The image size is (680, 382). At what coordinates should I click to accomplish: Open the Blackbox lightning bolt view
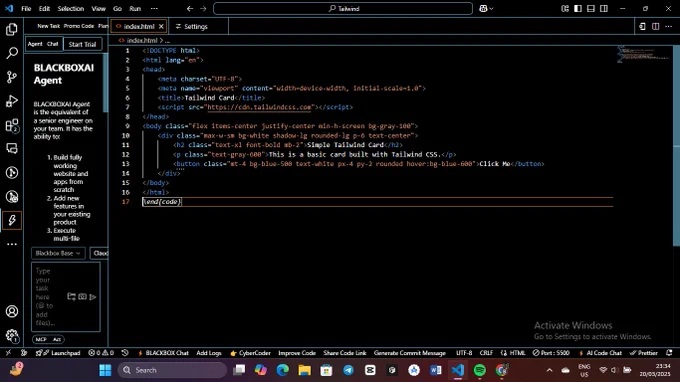click(x=12, y=220)
